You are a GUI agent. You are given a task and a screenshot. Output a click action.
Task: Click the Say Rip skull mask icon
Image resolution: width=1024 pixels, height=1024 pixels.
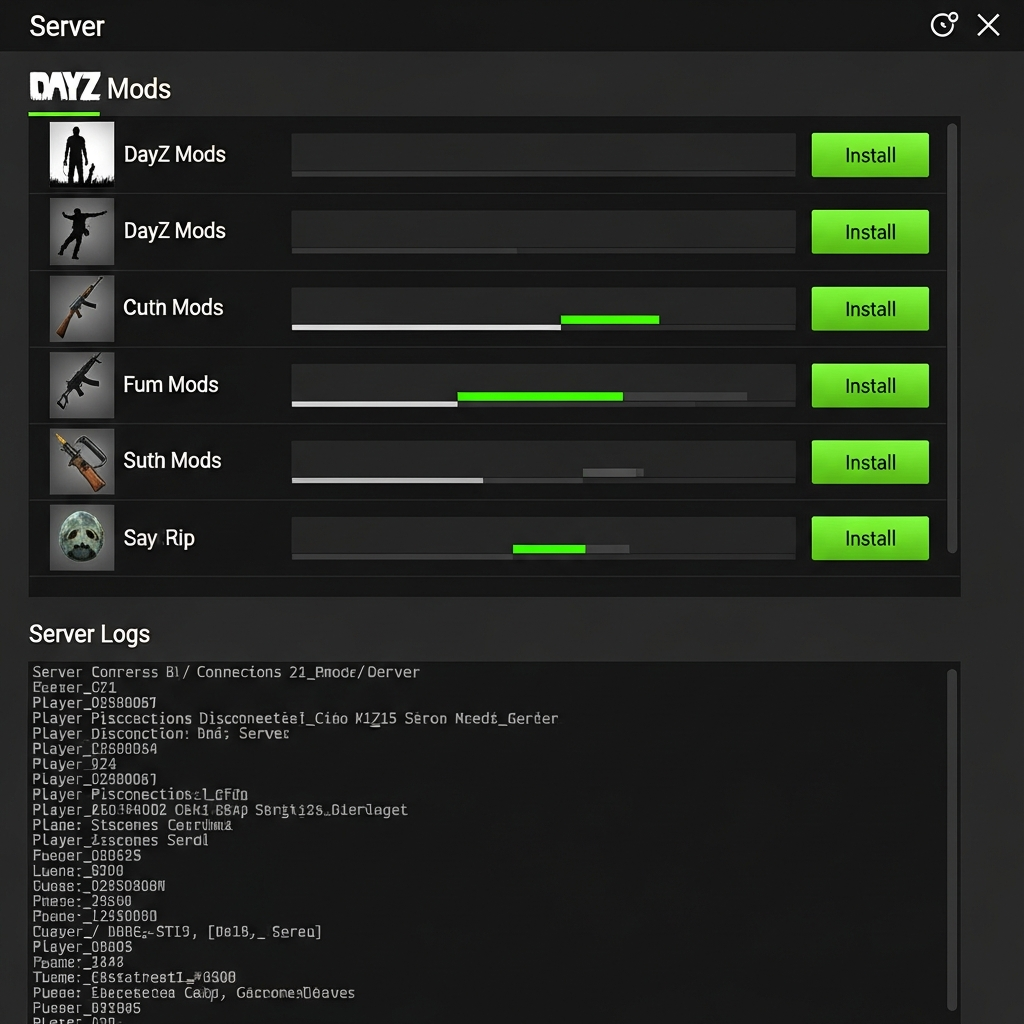(x=81, y=538)
